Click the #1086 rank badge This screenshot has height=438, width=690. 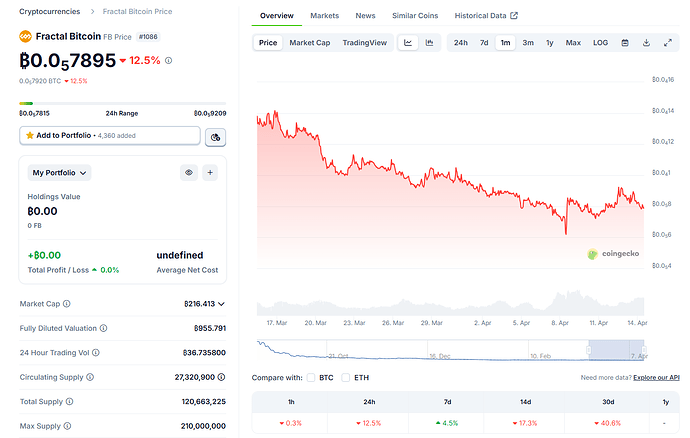coord(148,37)
